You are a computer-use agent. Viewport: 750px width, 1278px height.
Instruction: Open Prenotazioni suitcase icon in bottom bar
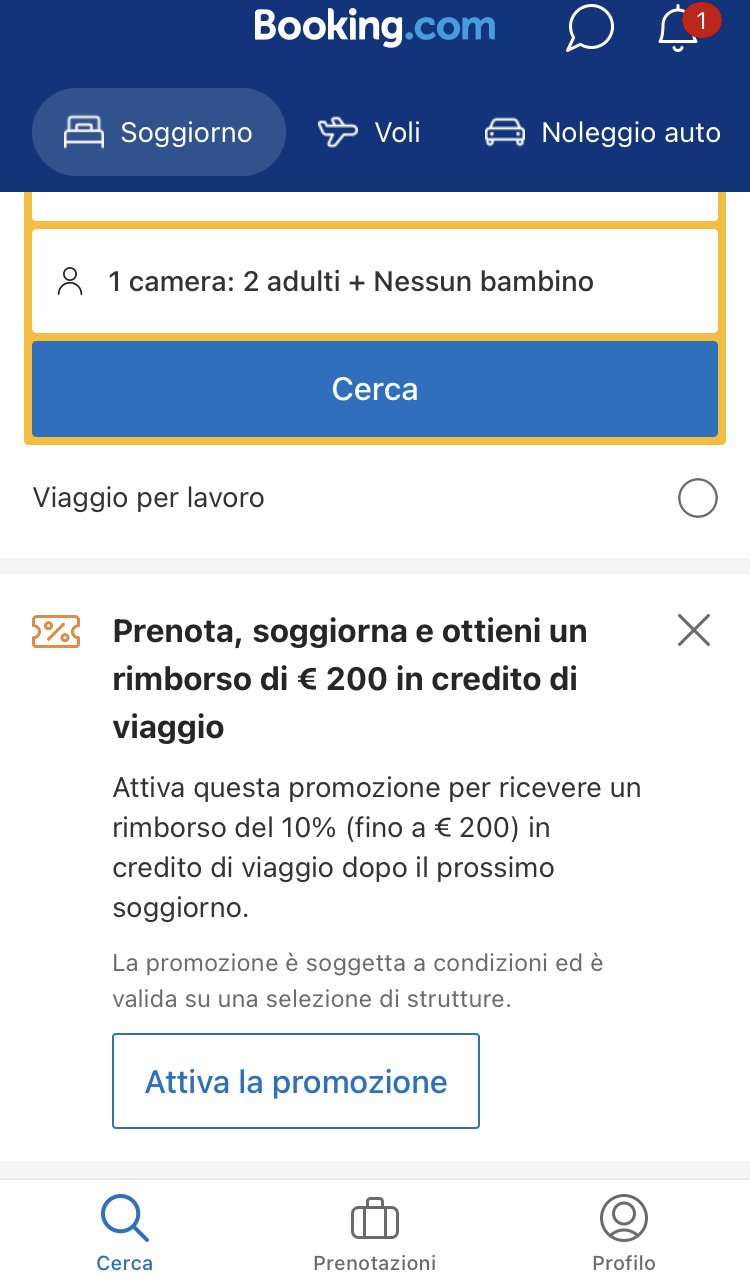[x=375, y=1220]
